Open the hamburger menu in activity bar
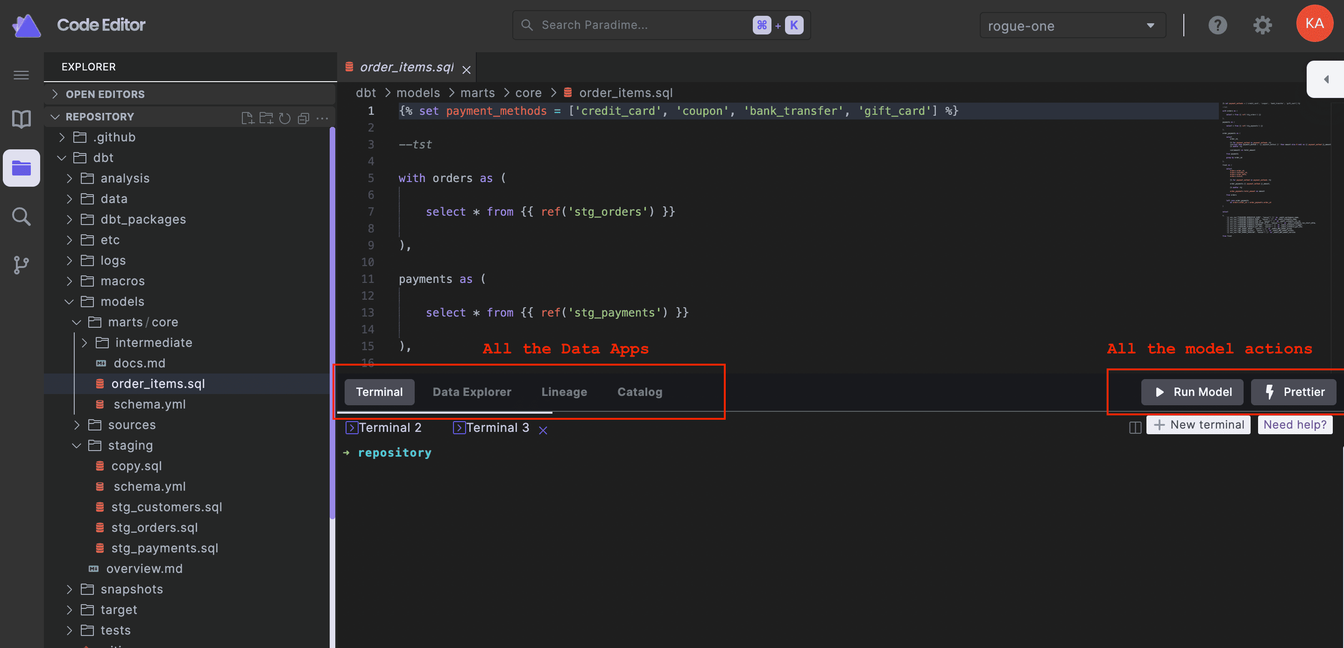The height and width of the screenshot is (648, 1344). (x=21, y=75)
